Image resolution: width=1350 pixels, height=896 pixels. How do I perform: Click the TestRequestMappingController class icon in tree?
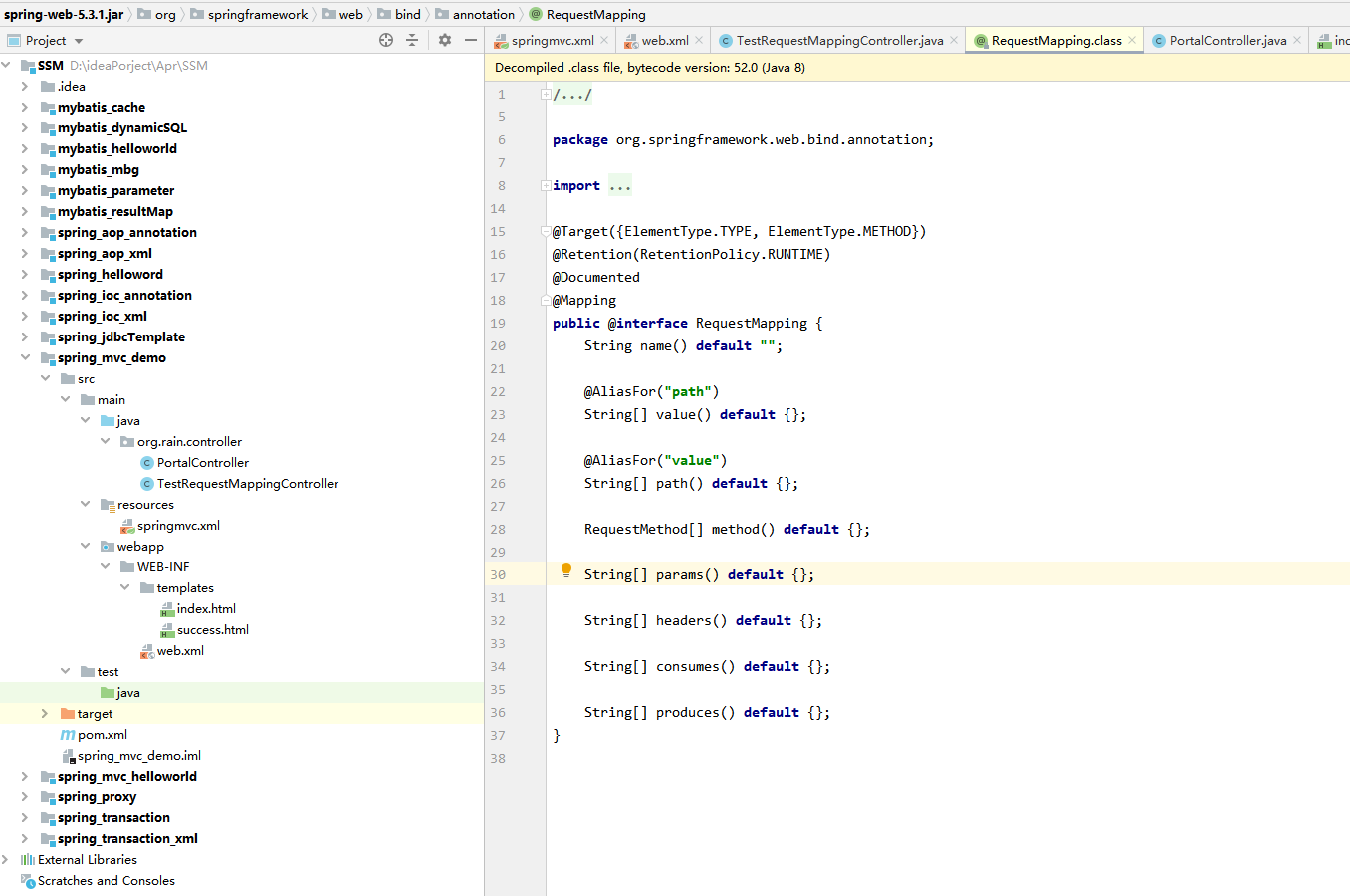(147, 484)
